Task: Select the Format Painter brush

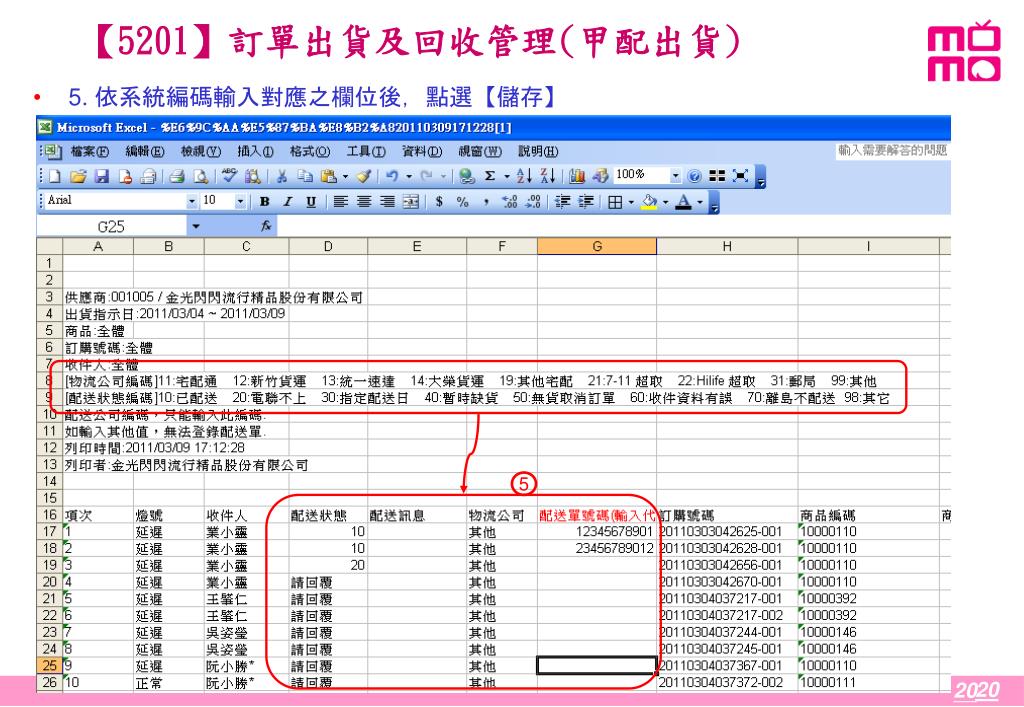Action: 364,176
